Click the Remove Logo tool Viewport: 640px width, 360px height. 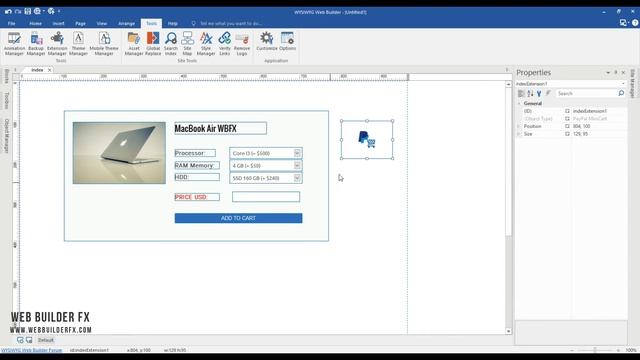point(242,44)
